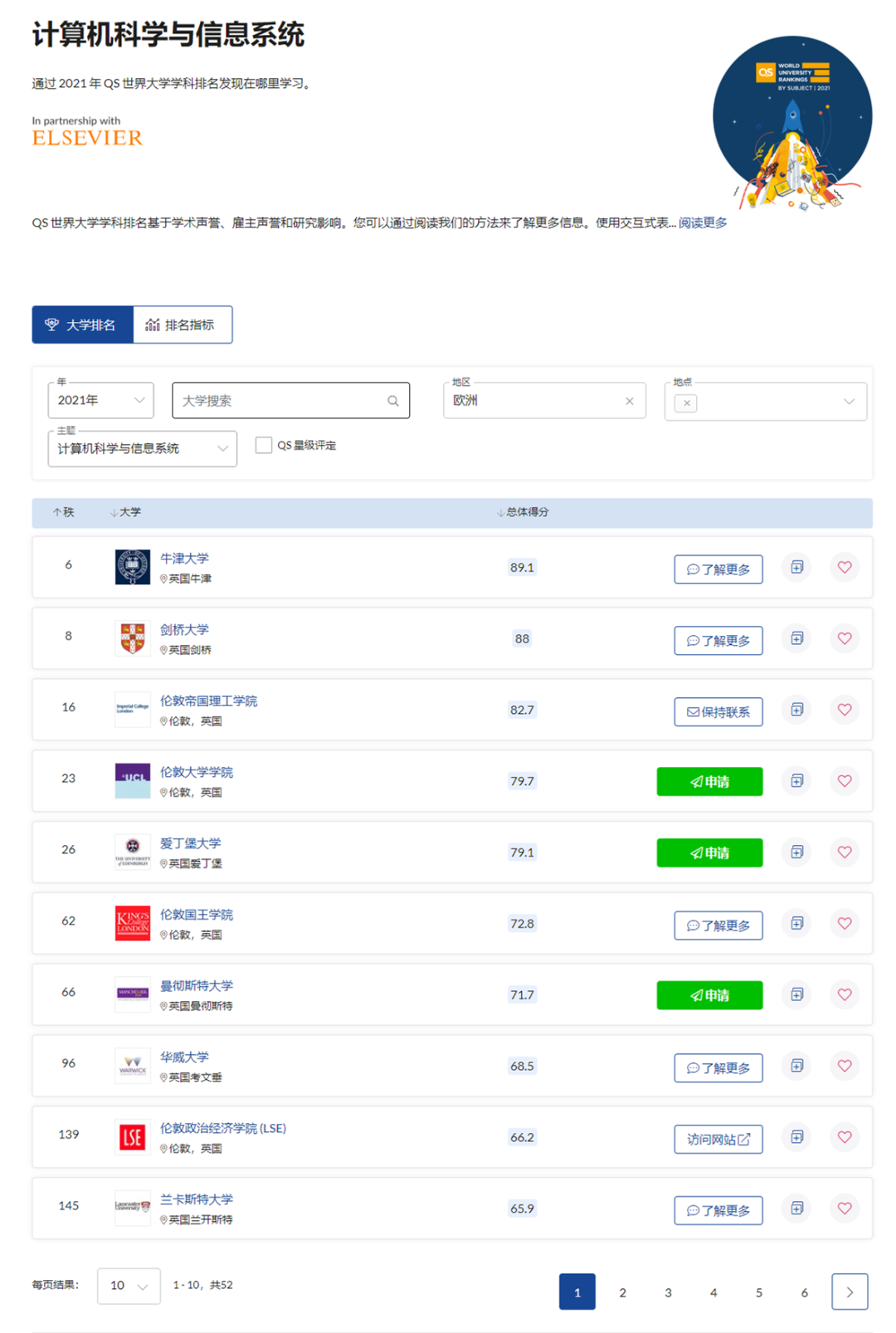Favorite Lancaster (兰卡斯特大学) with heart icon
Screen dimensions: 896x1333
pos(845,1209)
